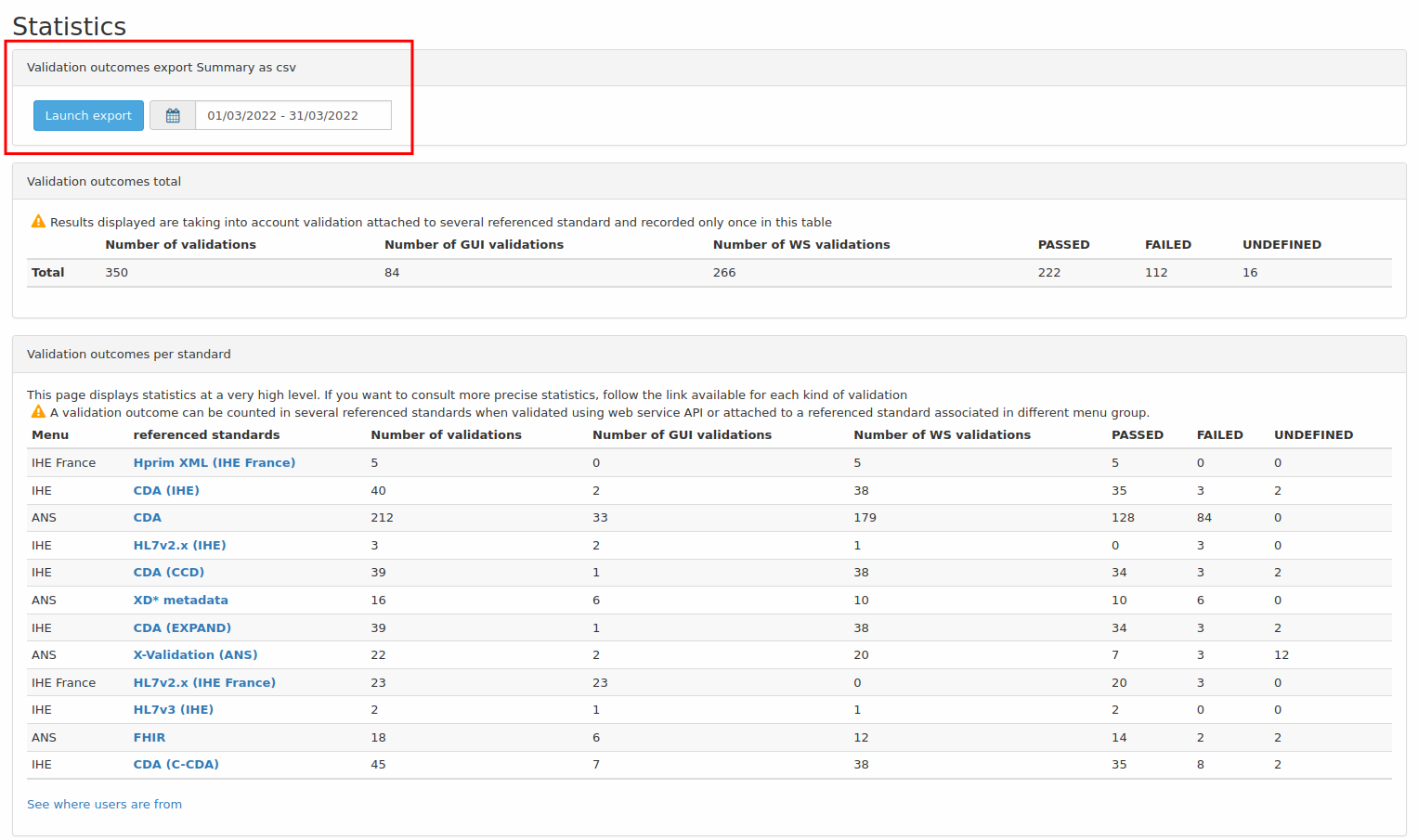
Task: Click the Launch export button
Action: [x=88, y=115]
